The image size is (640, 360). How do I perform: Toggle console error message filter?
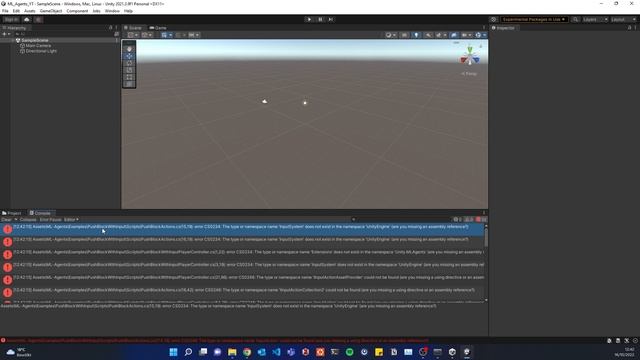point(481,220)
